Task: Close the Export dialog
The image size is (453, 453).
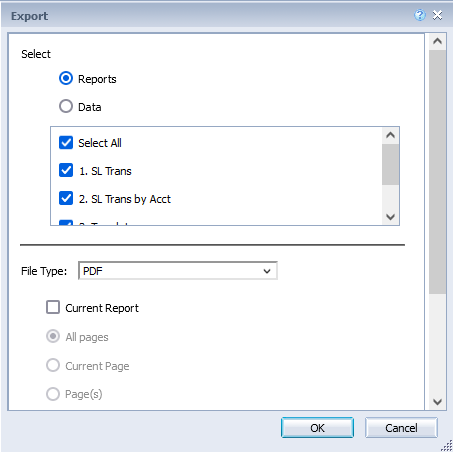Action: (437, 15)
